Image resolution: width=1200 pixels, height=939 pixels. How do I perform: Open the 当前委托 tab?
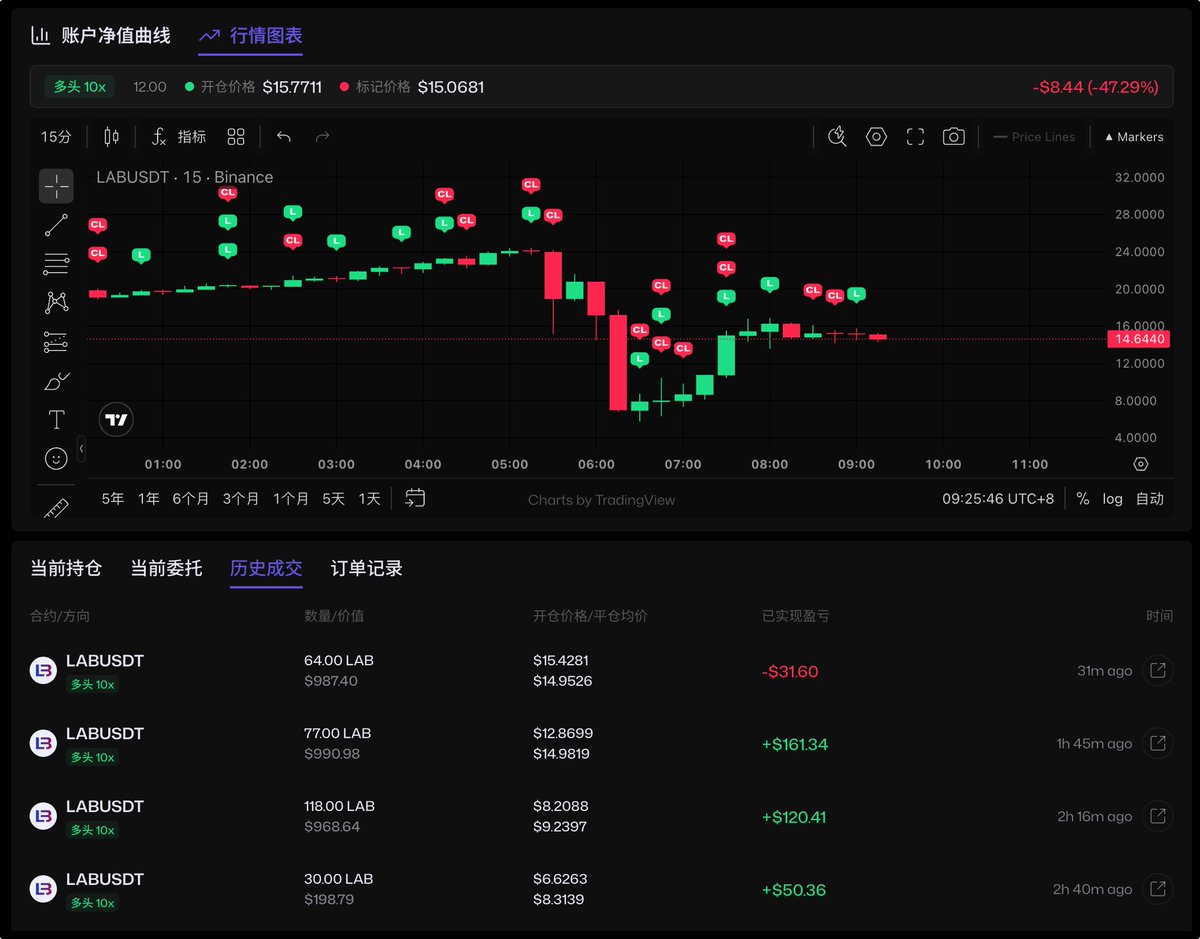click(x=166, y=568)
